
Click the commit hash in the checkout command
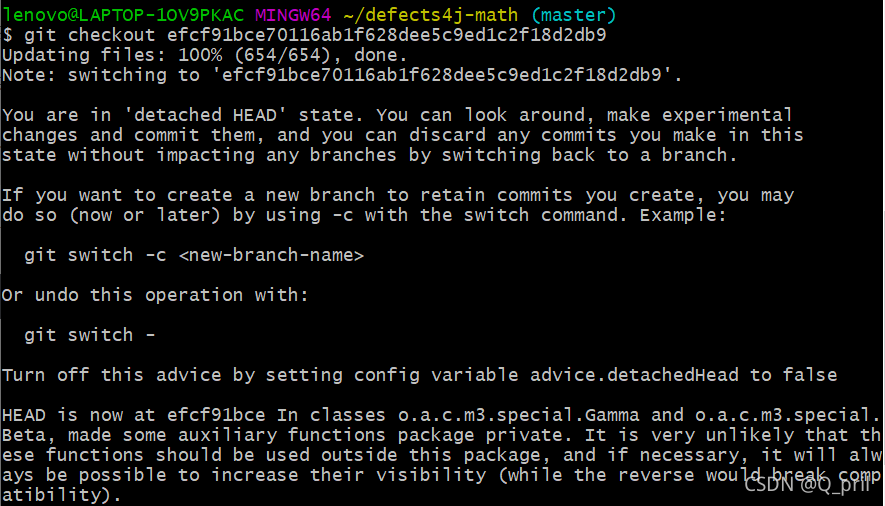point(387,35)
